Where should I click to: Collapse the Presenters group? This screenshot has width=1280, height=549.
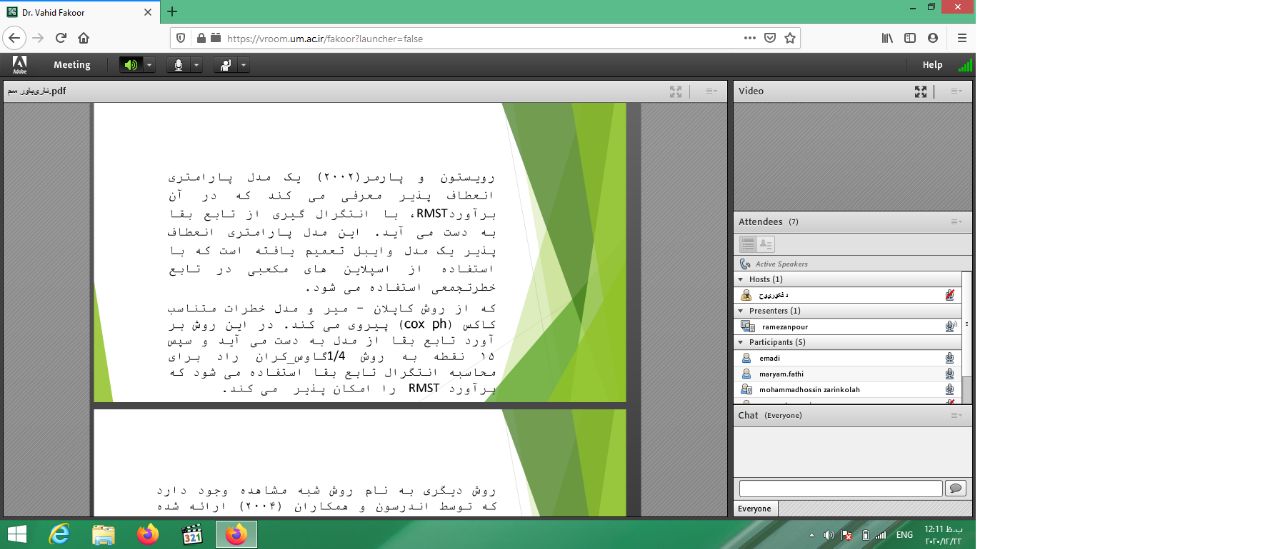tap(741, 311)
